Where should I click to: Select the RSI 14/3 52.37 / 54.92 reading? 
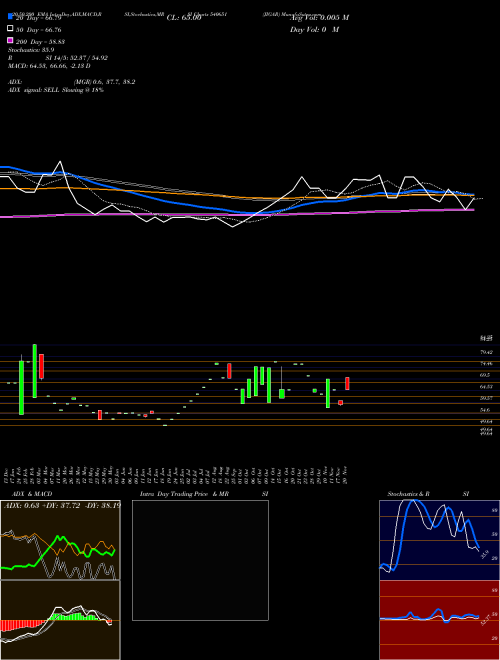(58, 58)
